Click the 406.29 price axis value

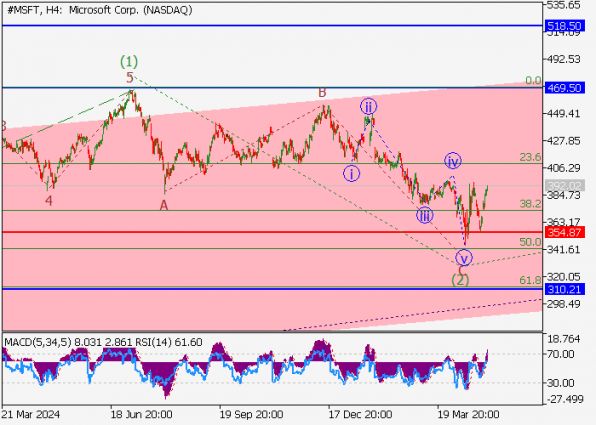(563, 168)
